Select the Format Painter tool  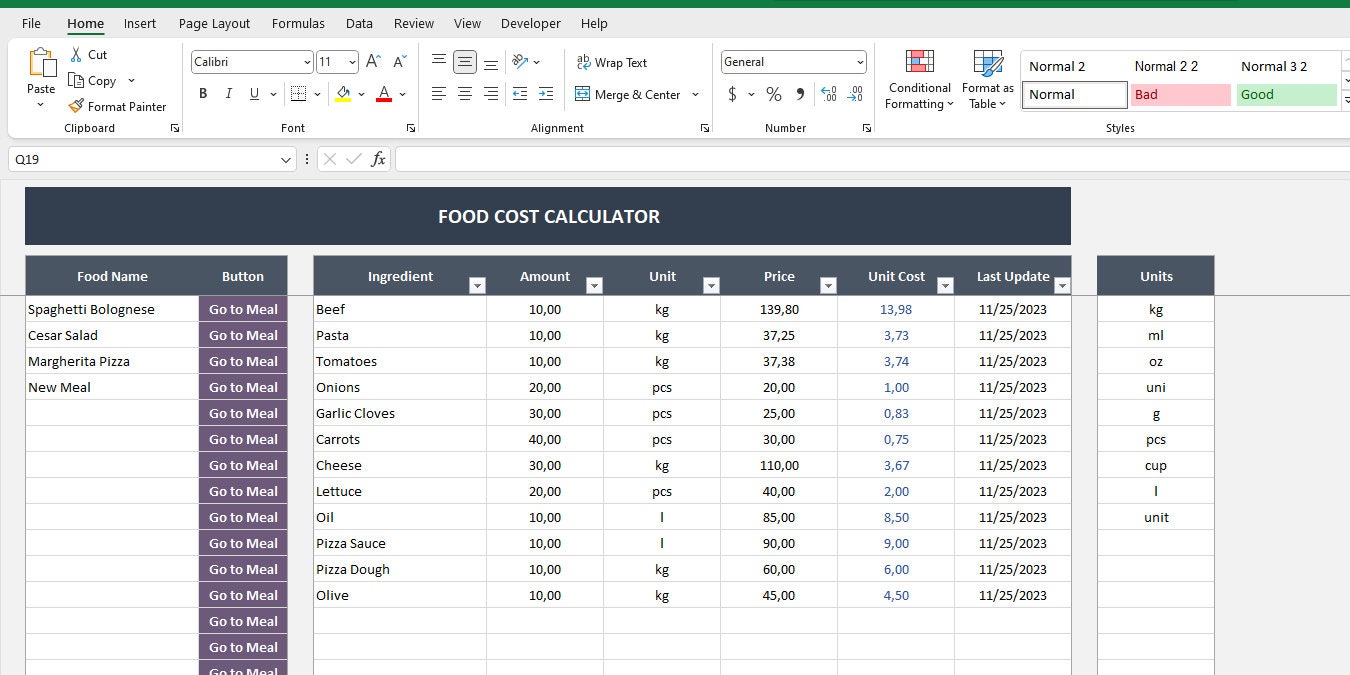pyautogui.click(x=117, y=106)
